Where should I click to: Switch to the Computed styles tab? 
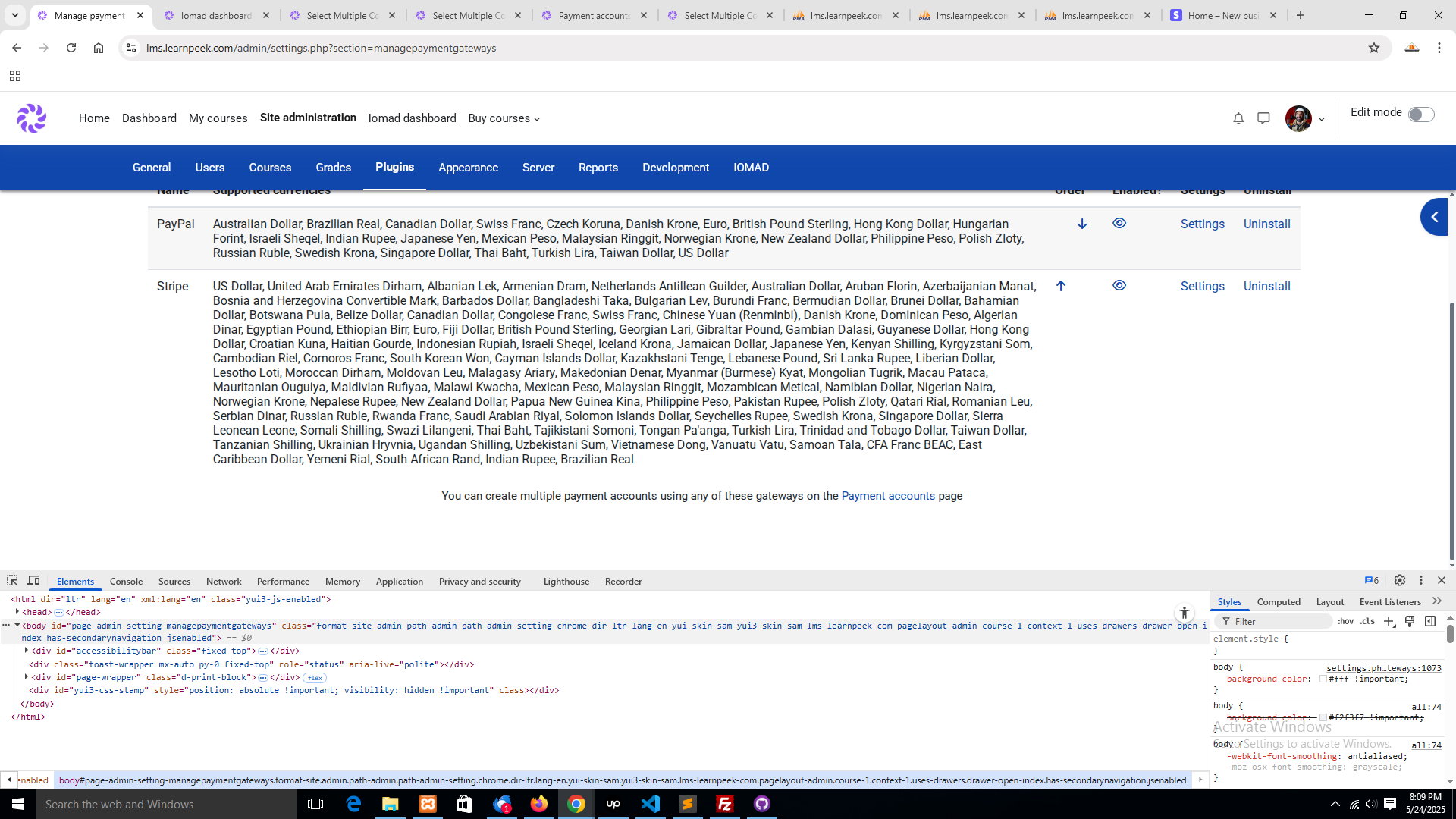1279,602
